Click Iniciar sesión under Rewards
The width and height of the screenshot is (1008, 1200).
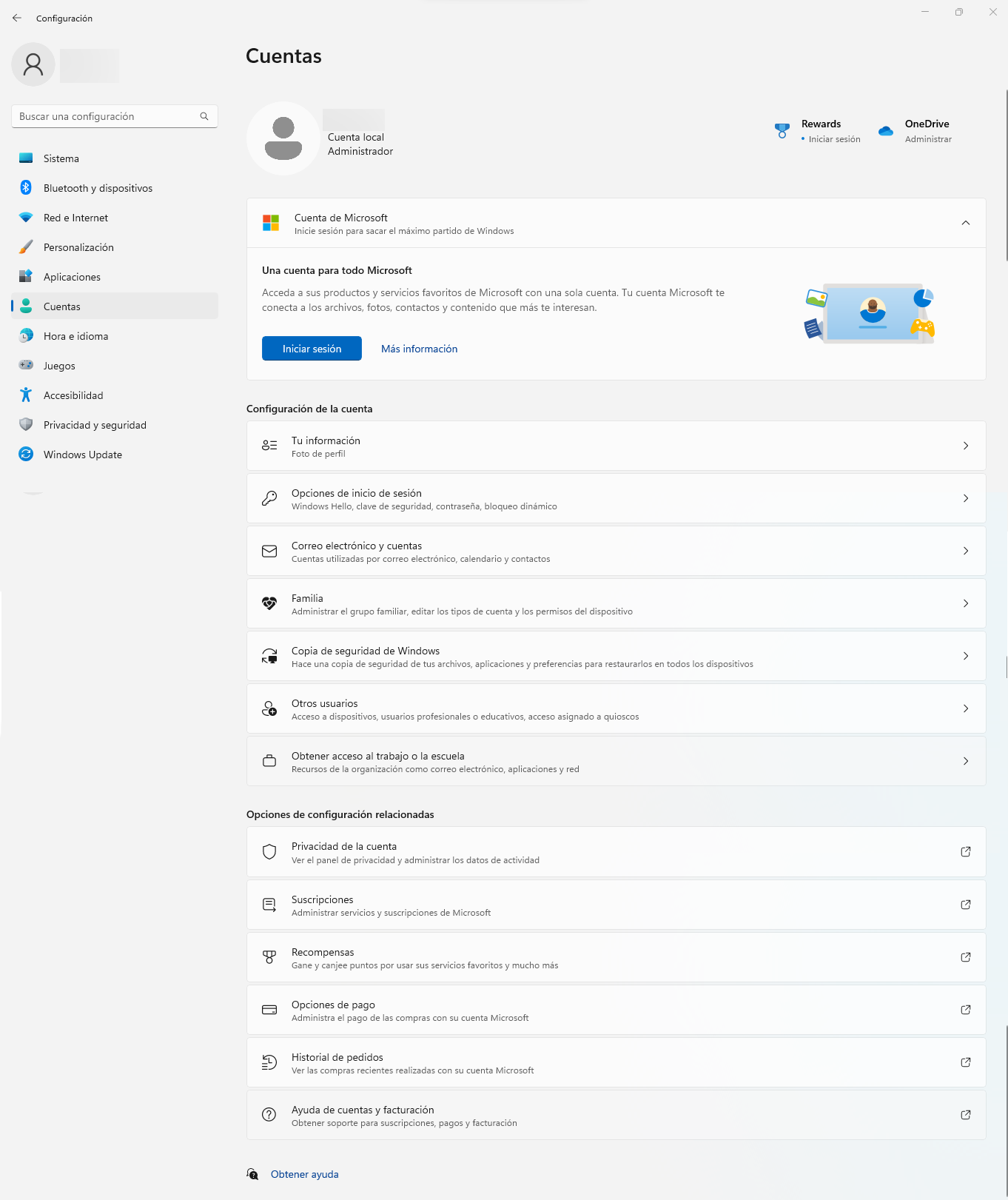click(834, 139)
